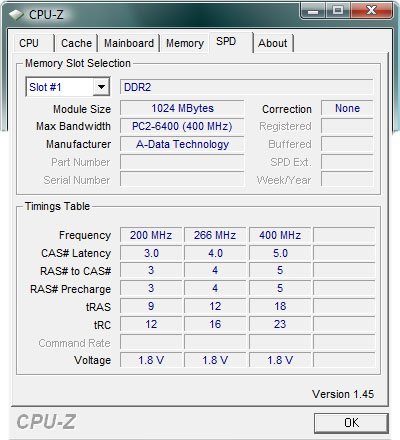Click the 400 MHz frequency cell
The height and width of the screenshot is (440, 400).
(280, 235)
